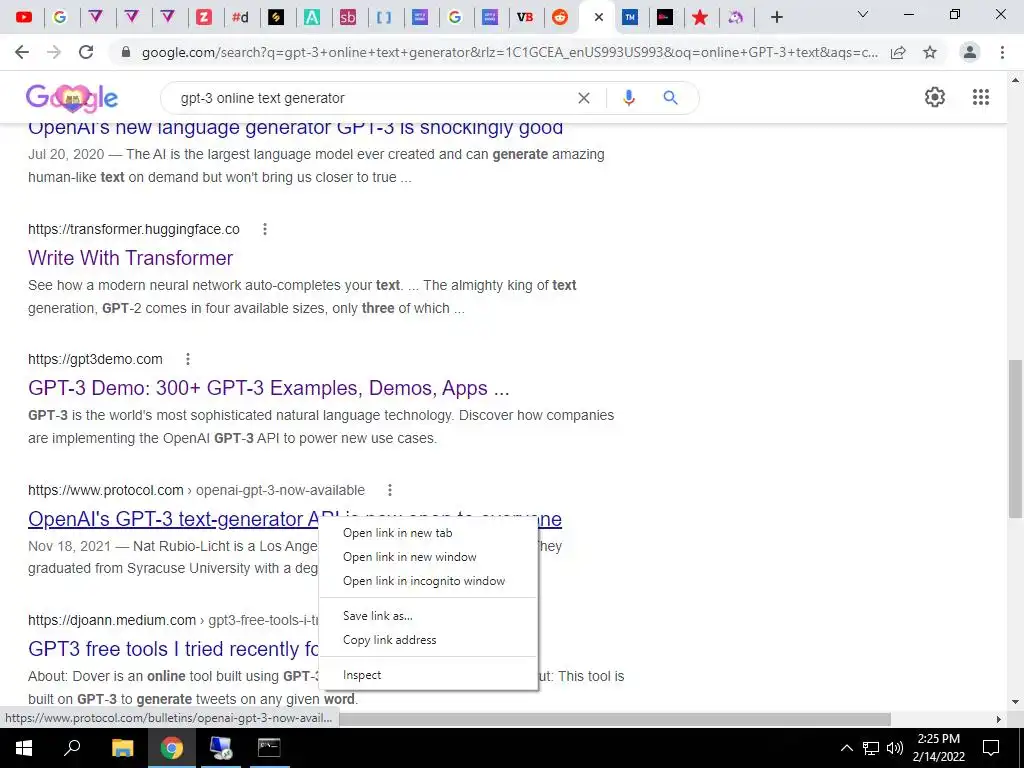Screen dimensions: 1024x768
Task: Clear the search query with the X
Action: [x=584, y=98]
